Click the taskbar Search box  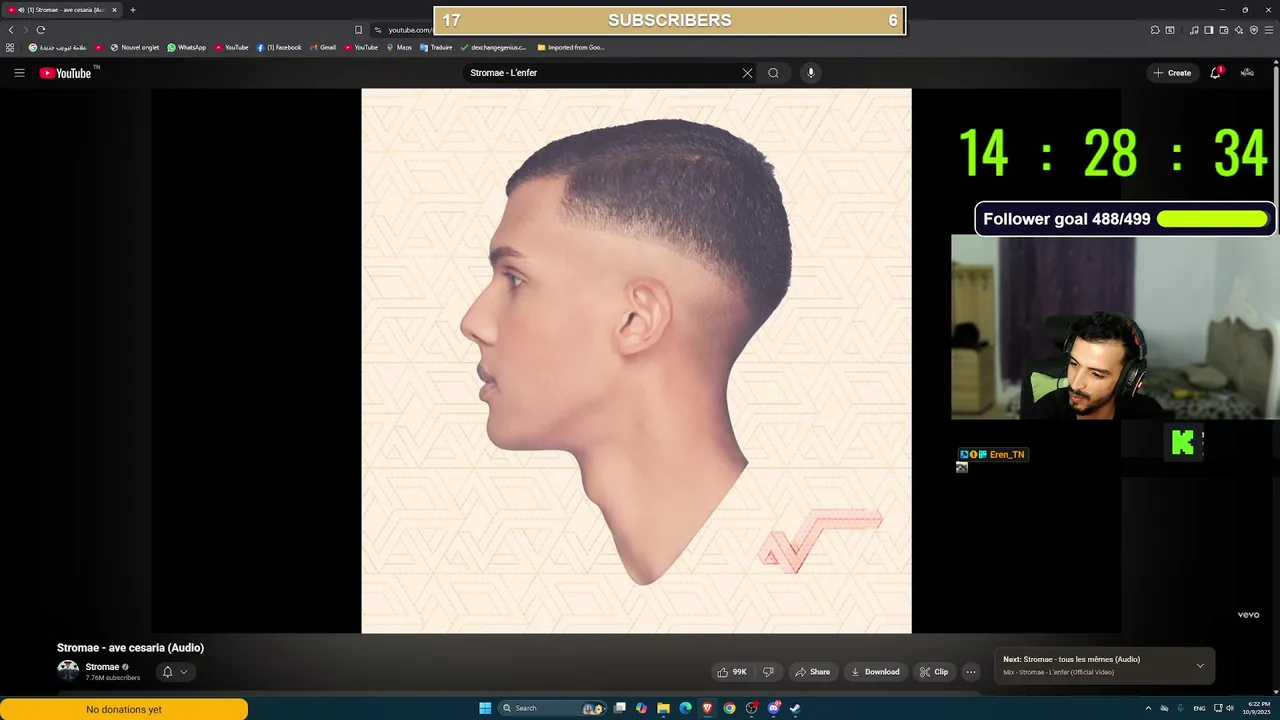click(x=553, y=708)
